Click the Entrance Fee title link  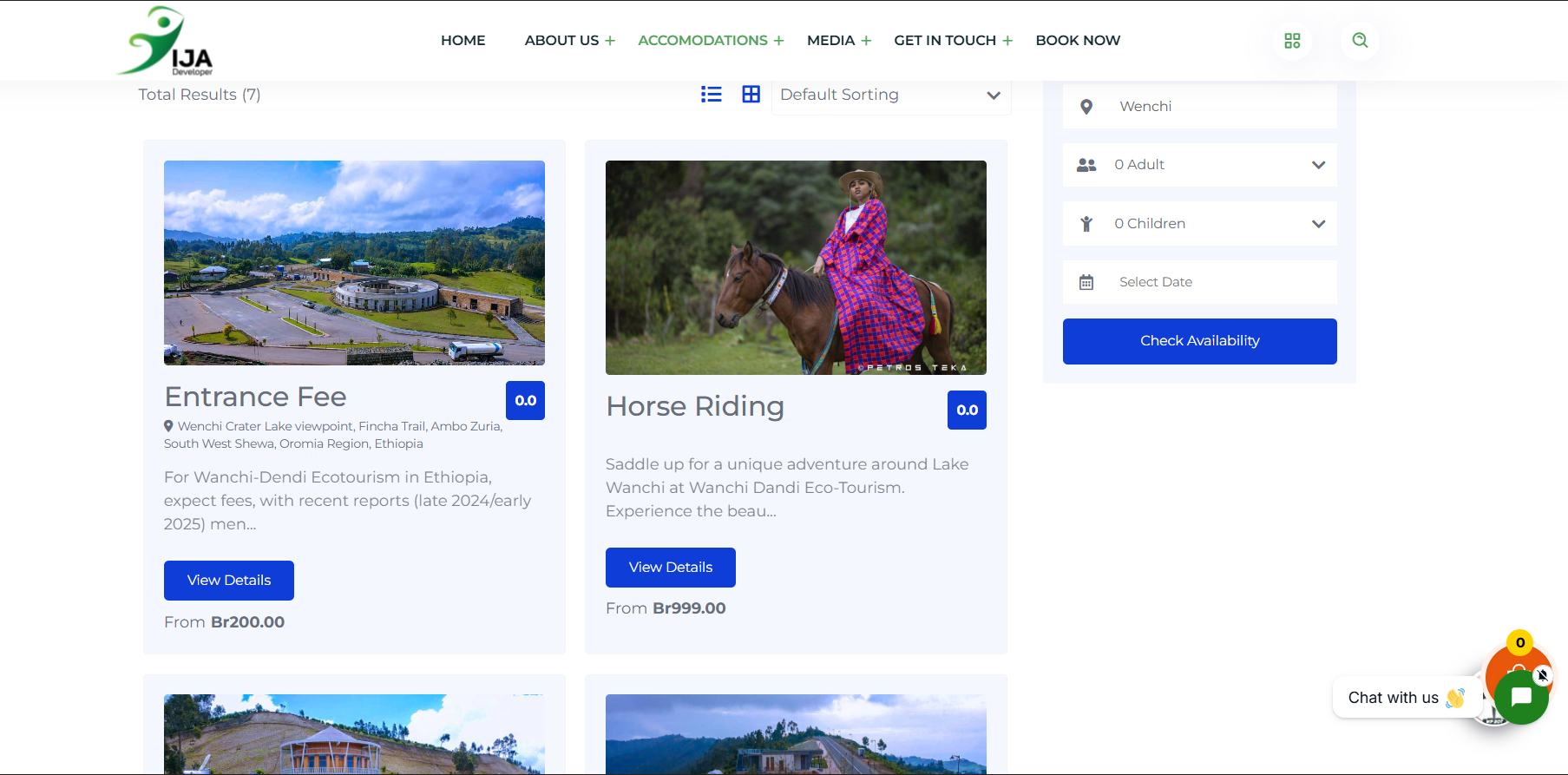255,397
